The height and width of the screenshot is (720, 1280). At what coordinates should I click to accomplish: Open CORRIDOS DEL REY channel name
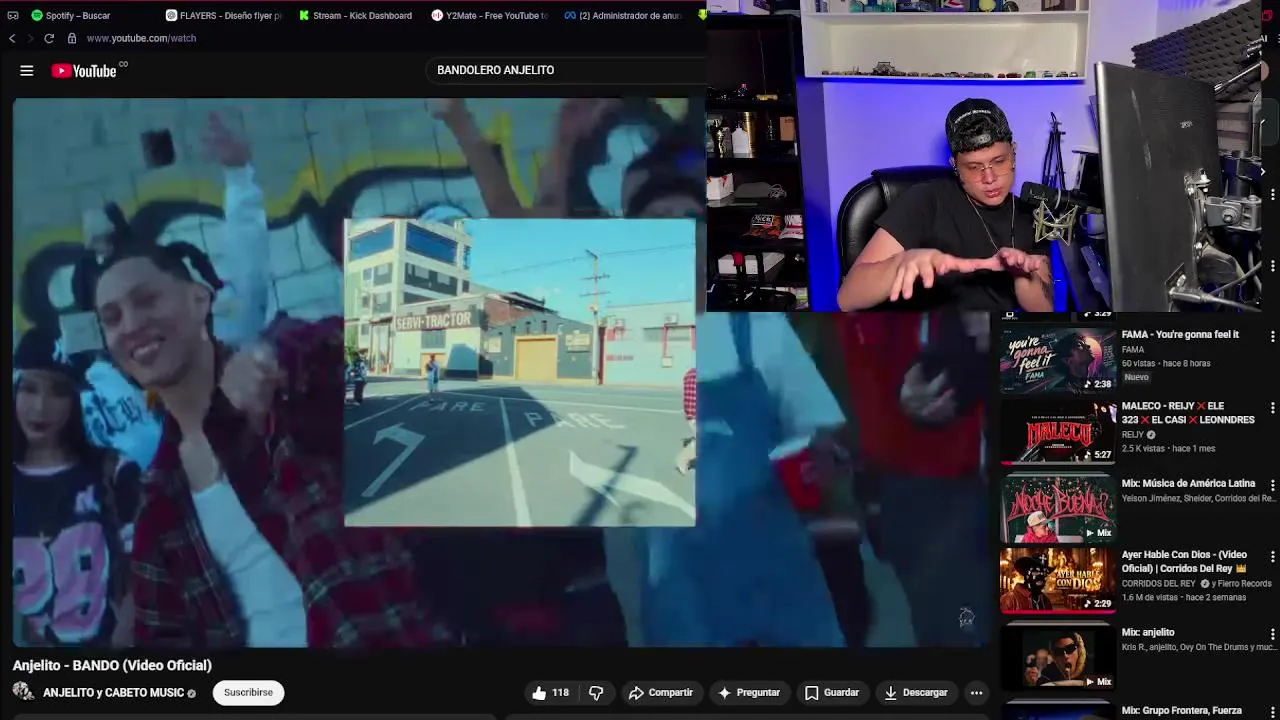pyautogui.click(x=1159, y=583)
